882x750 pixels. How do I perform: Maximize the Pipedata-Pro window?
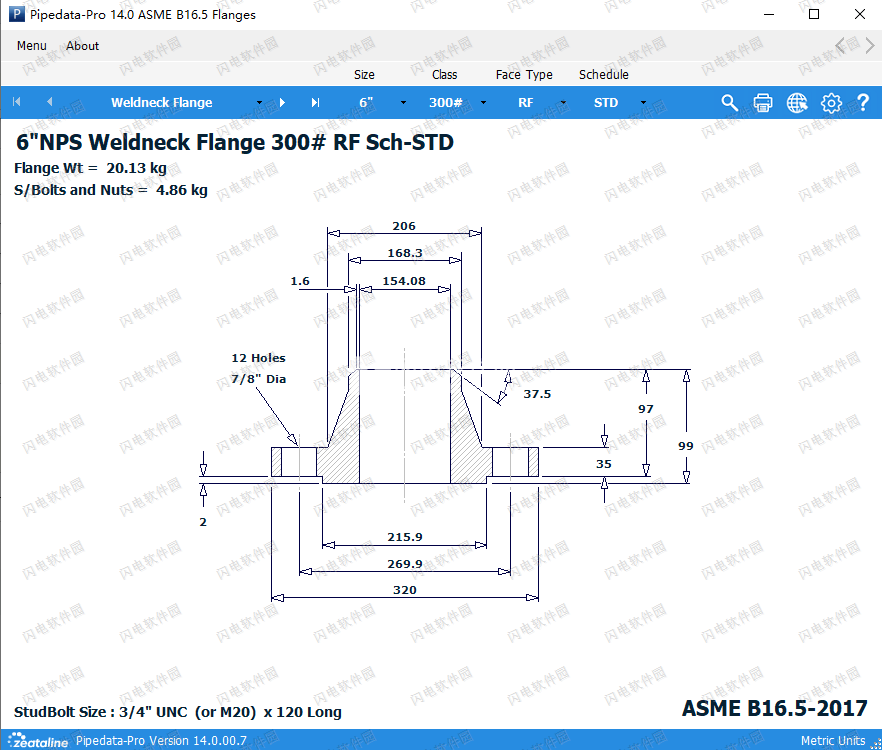click(x=814, y=14)
